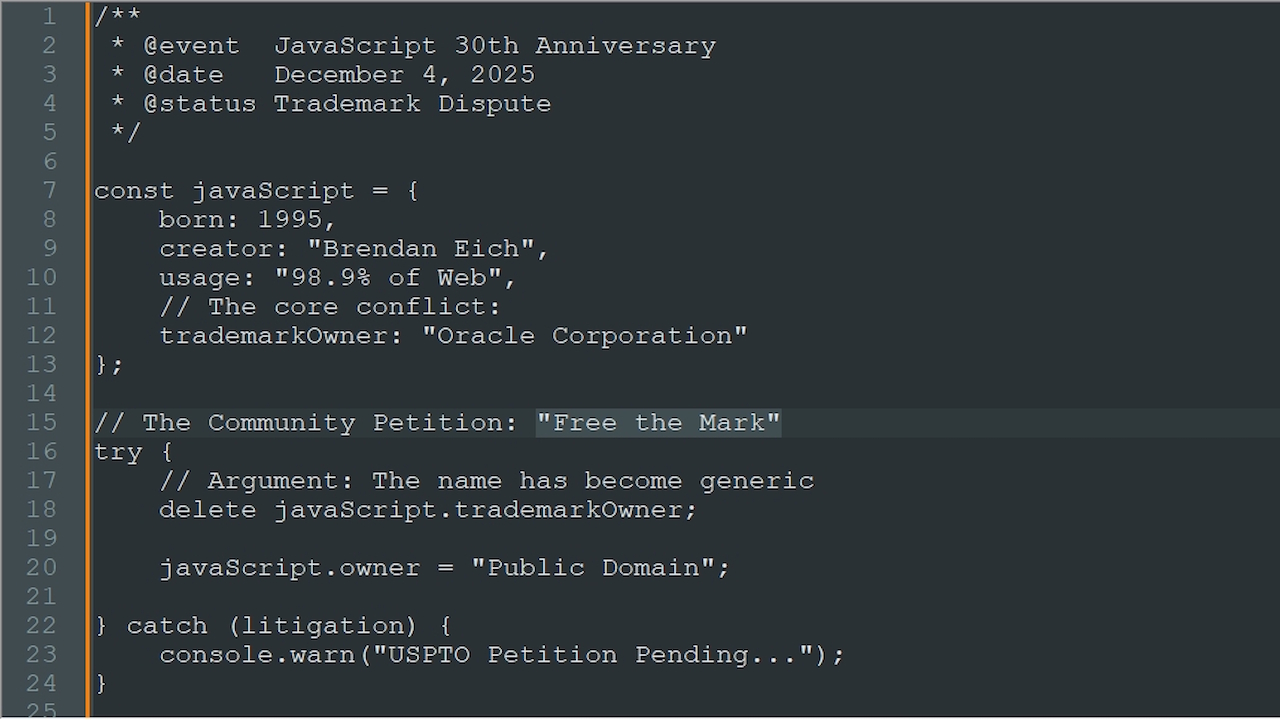The width and height of the screenshot is (1280, 720).
Task: Click line number 1 in the gutter
Action: click(49, 16)
